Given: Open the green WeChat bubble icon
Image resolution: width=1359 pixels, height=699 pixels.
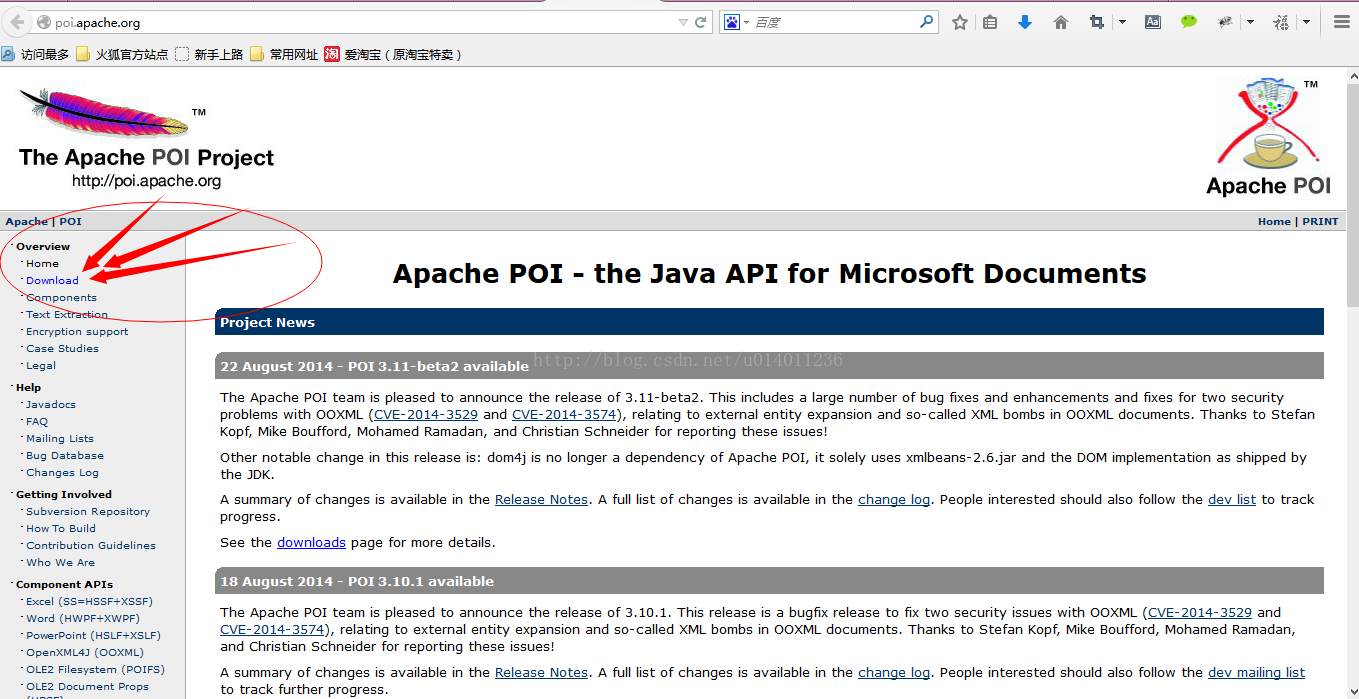Looking at the screenshot, I should tap(1188, 21).
